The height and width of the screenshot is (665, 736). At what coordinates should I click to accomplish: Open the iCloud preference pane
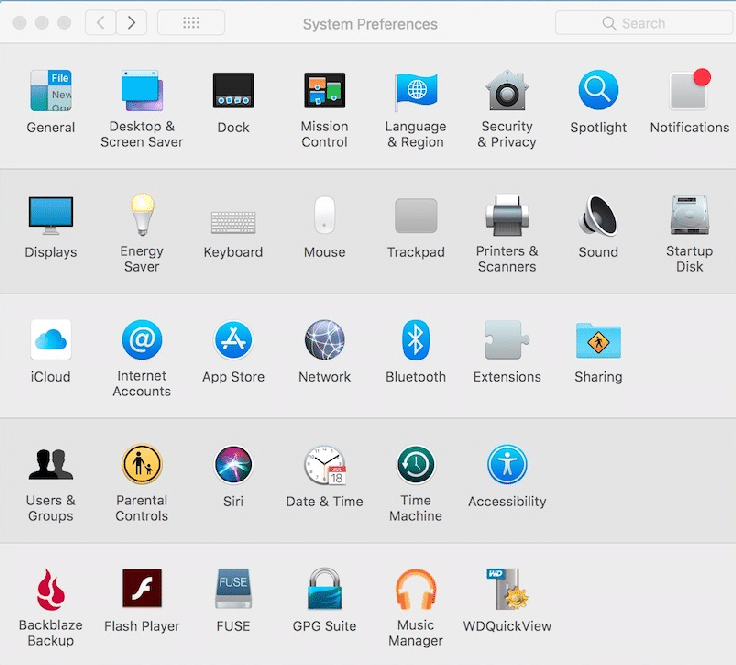pos(50,341)
